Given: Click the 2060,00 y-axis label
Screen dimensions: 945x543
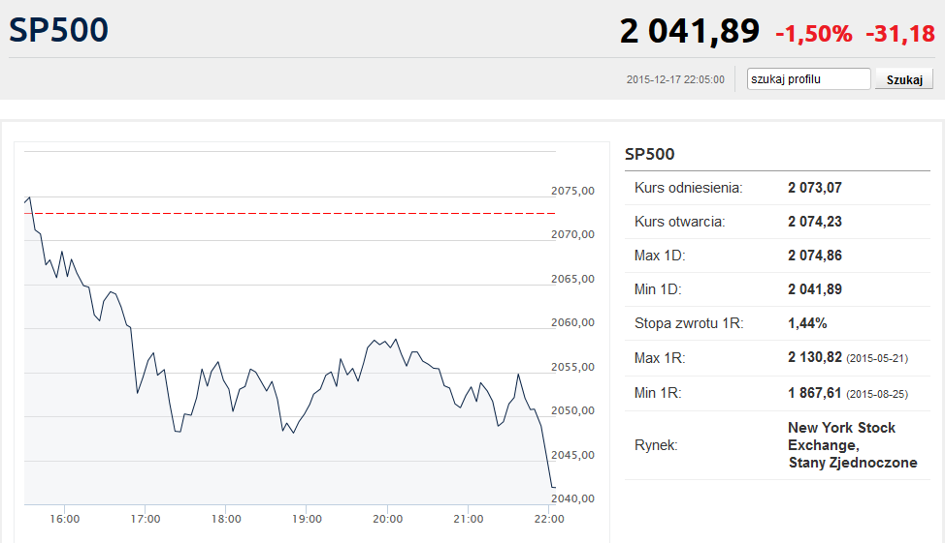Looking at the screenshot, I should click(573, 322).
